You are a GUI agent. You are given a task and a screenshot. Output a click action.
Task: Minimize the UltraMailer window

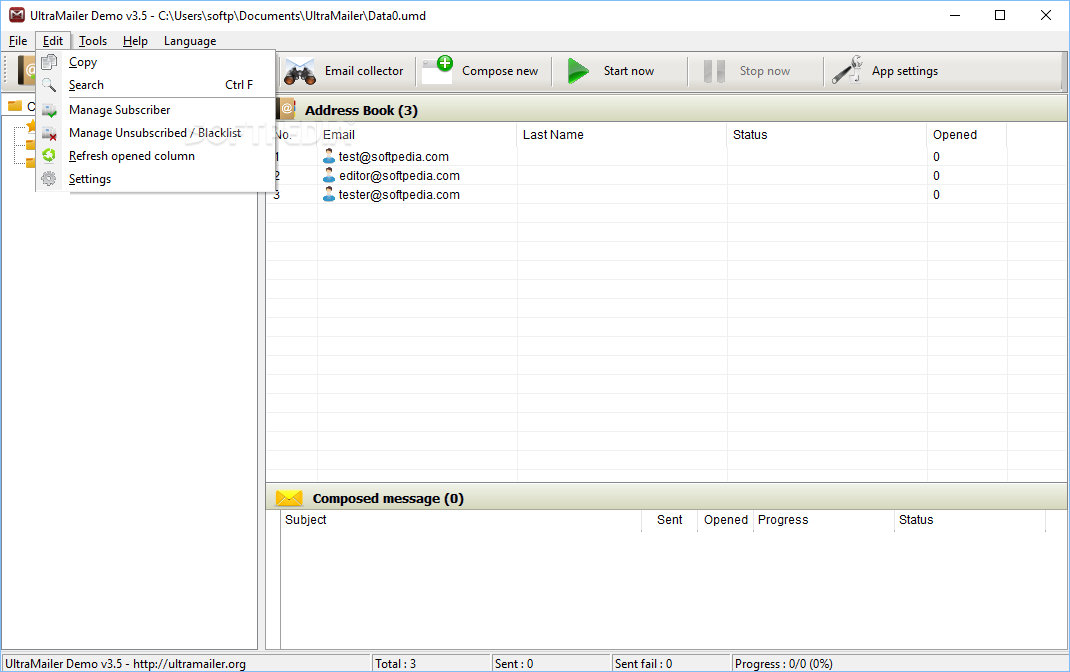pos(955,15)
